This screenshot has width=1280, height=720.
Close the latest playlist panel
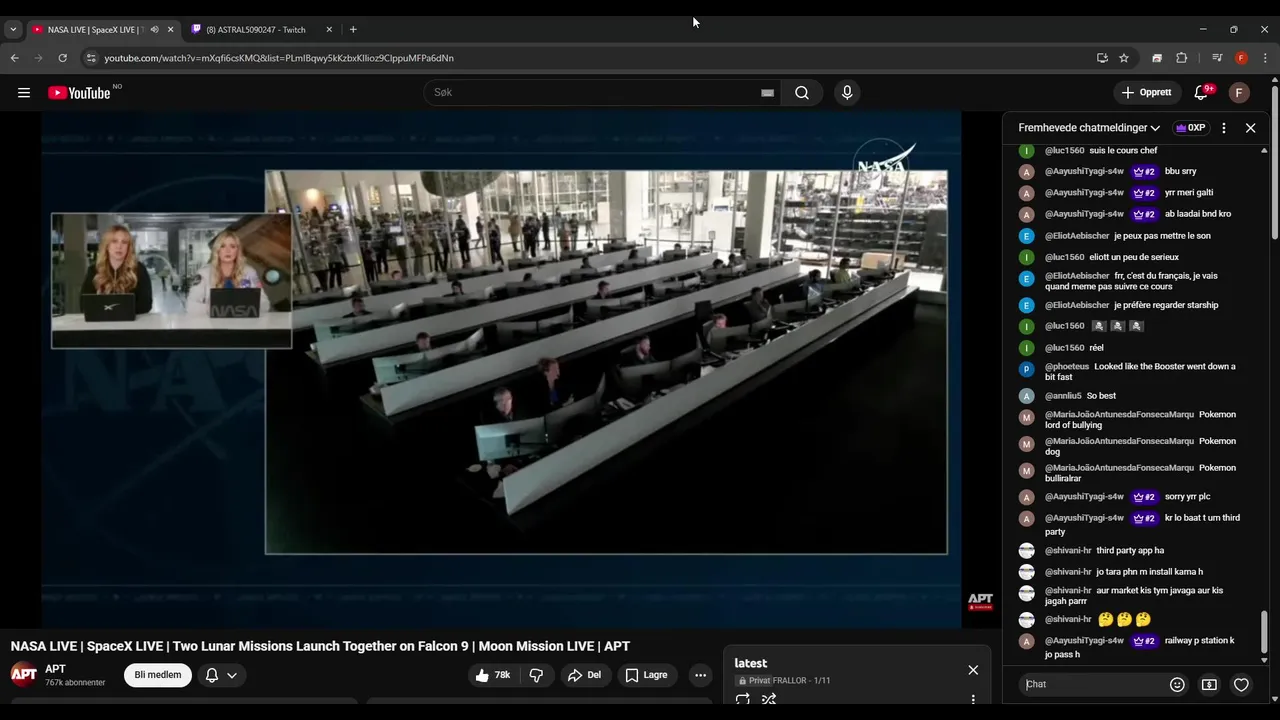pyautogui.click(x=973, y=670)
